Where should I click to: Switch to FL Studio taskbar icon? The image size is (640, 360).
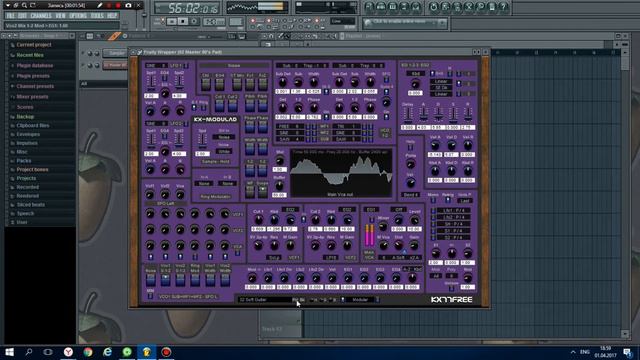click(147, 352)
